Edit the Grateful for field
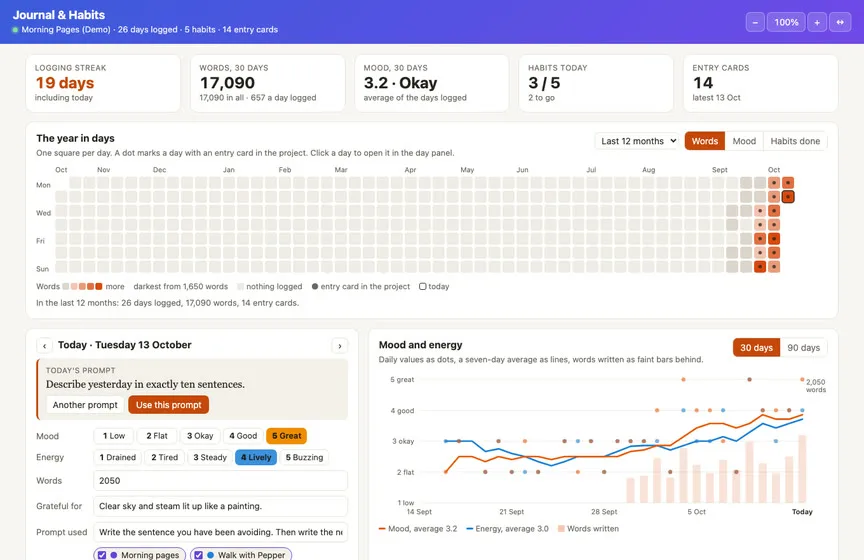 (220, 506)
